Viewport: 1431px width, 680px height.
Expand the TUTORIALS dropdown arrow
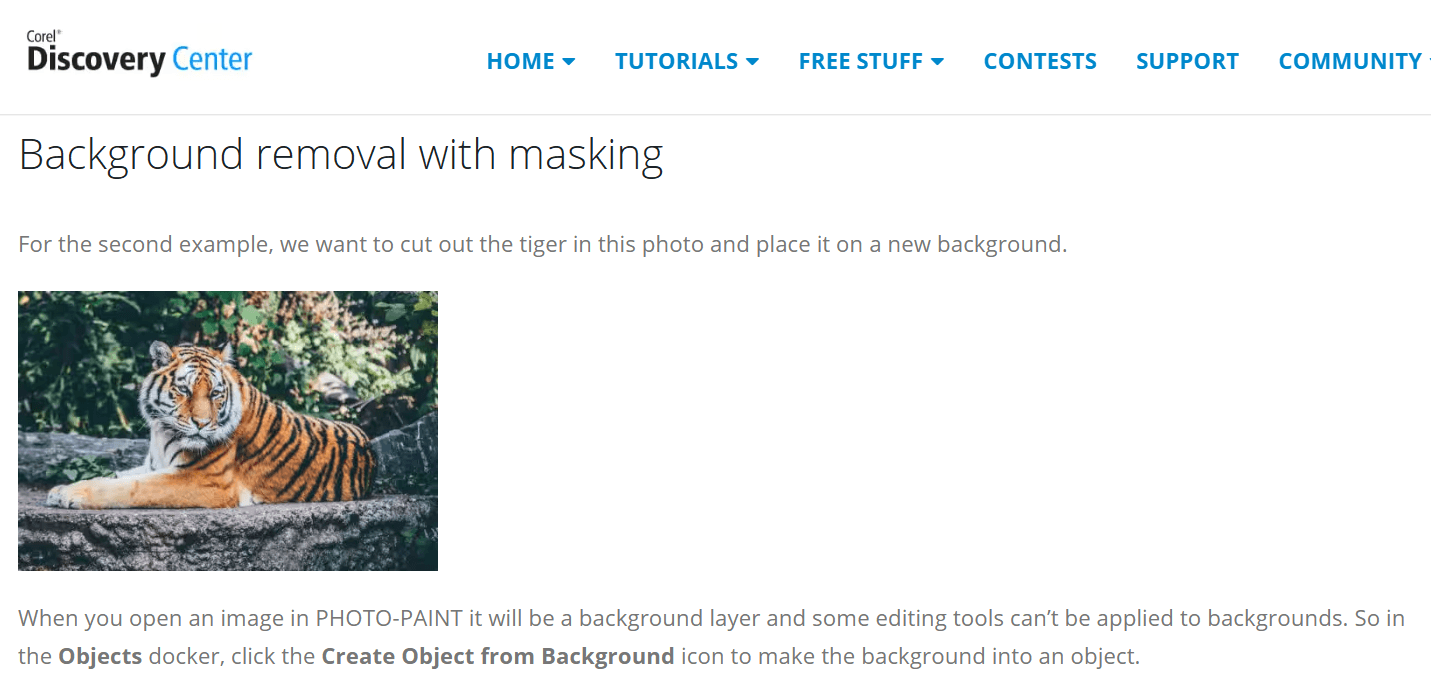click(x=752, y=62)
